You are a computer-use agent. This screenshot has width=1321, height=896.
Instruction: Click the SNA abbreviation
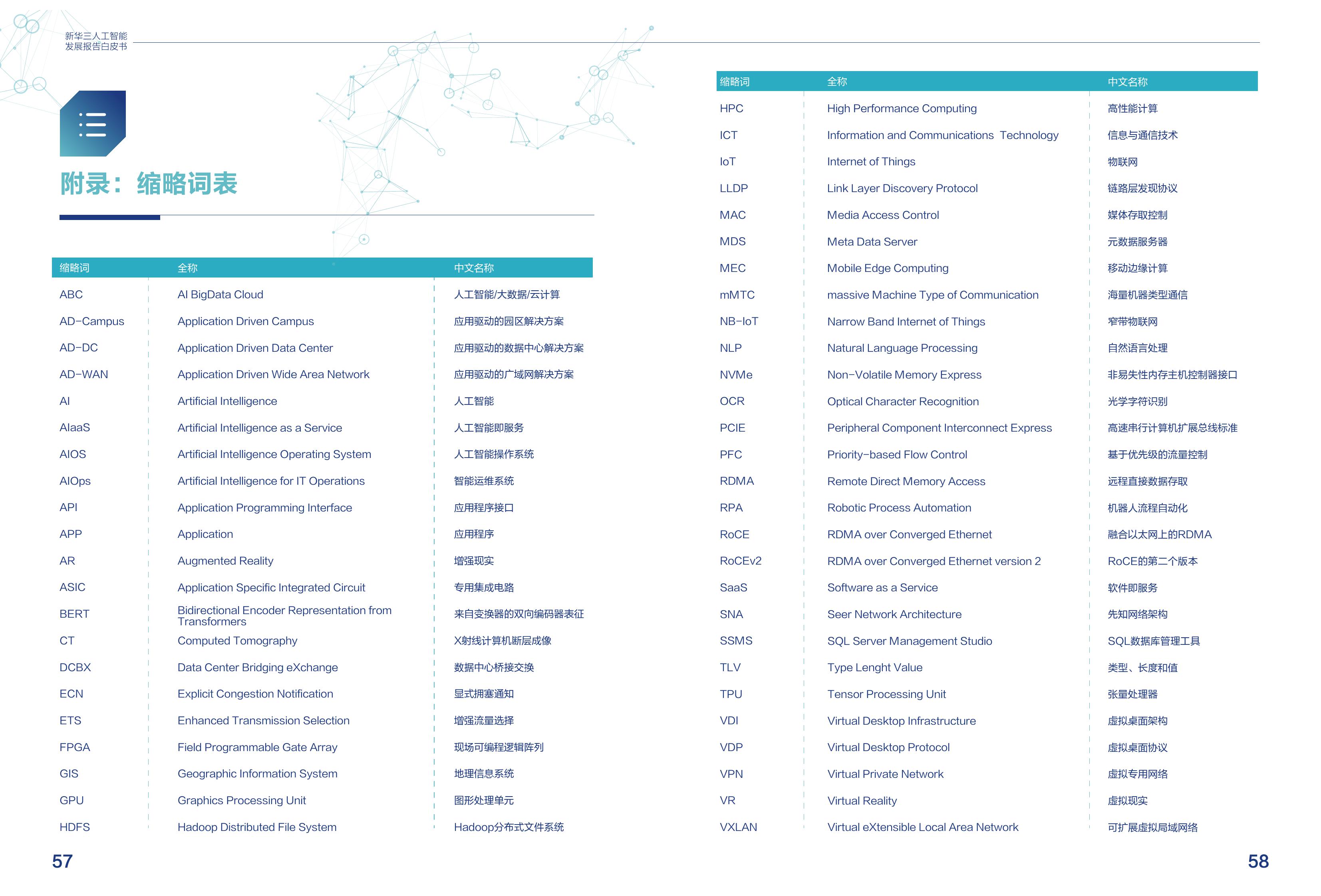coord(731,614)
